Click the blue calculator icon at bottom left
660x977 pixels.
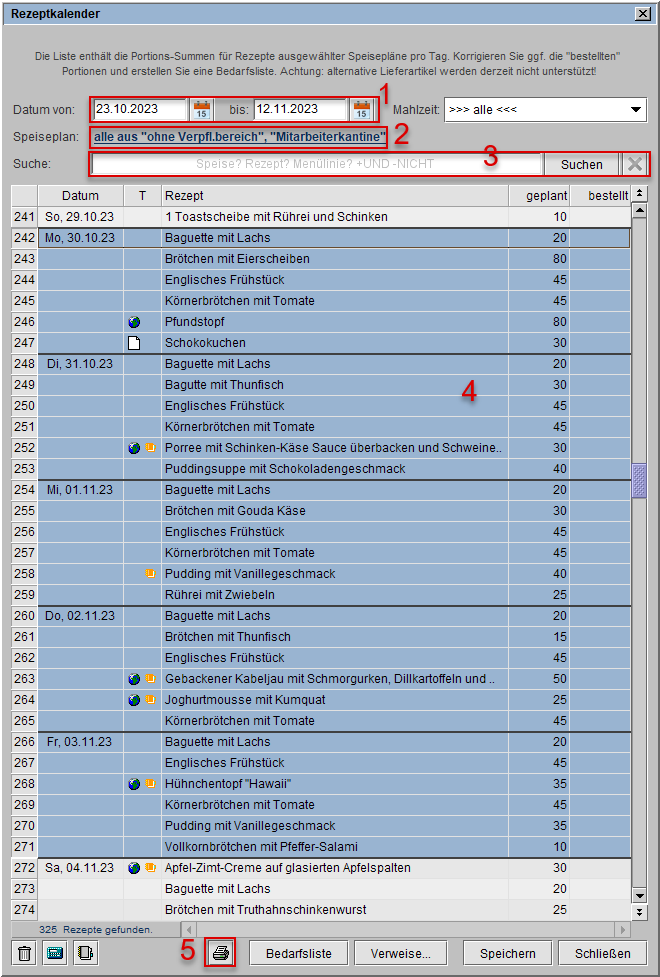(x=55, y=953)
